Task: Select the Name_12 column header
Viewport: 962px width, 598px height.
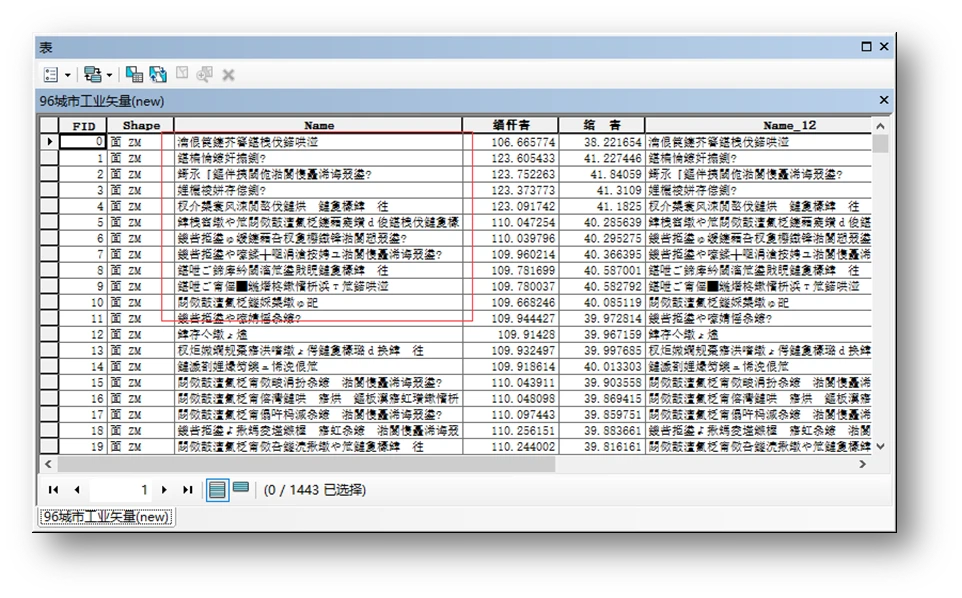Action: pyautogui.click(x=758, y=125)
